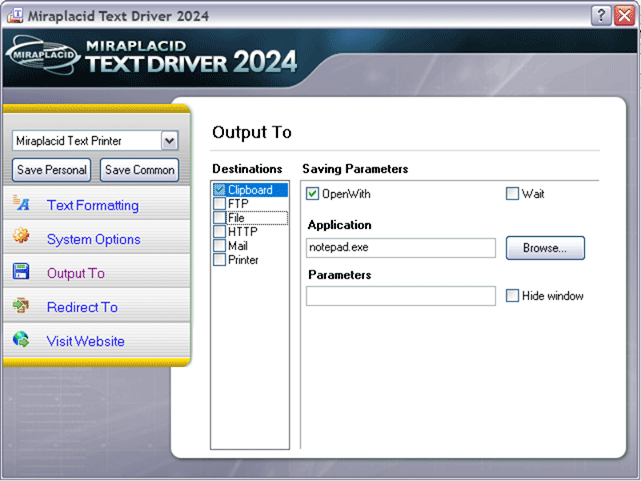Open the Miraplacid Text Printer dropdown
641x481 pixels.
[170, 141]
